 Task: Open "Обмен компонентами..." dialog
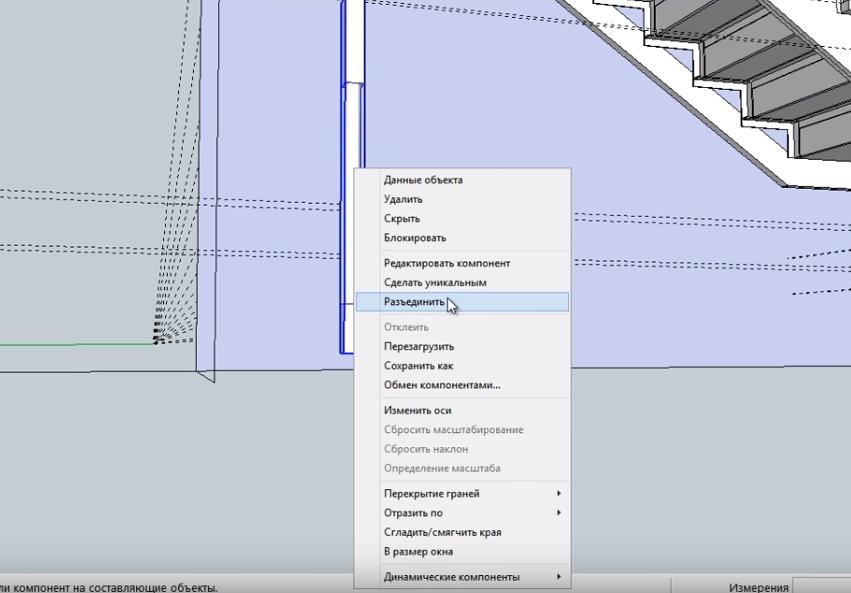(x=442, y=385)
